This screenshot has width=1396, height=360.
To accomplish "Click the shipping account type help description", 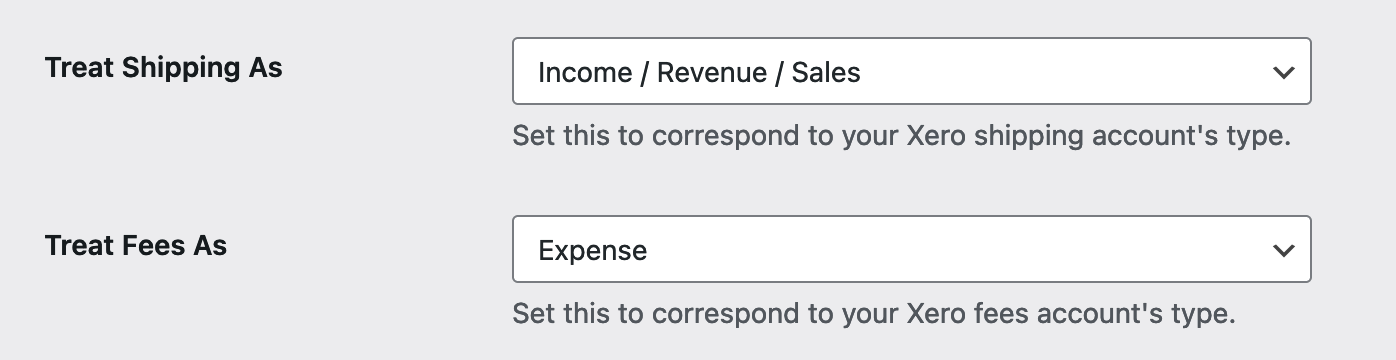I will [902, 136].
